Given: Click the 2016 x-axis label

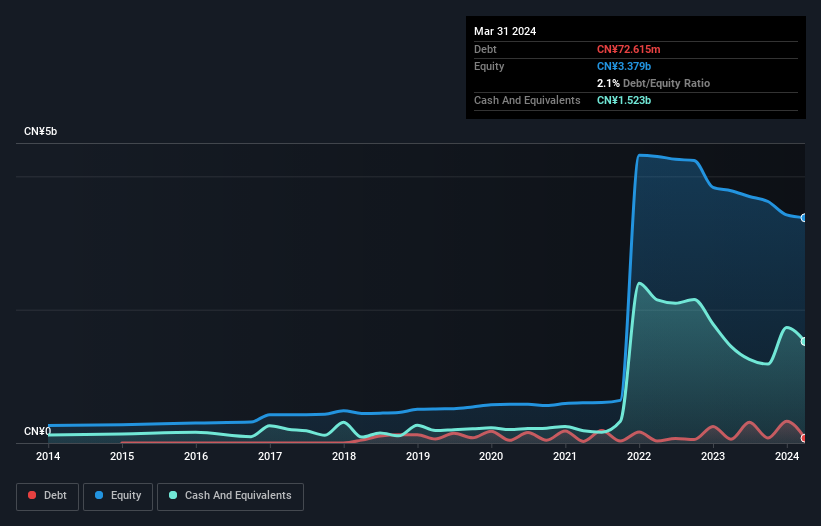Looking at the screenshot, I should click(196, 456).
